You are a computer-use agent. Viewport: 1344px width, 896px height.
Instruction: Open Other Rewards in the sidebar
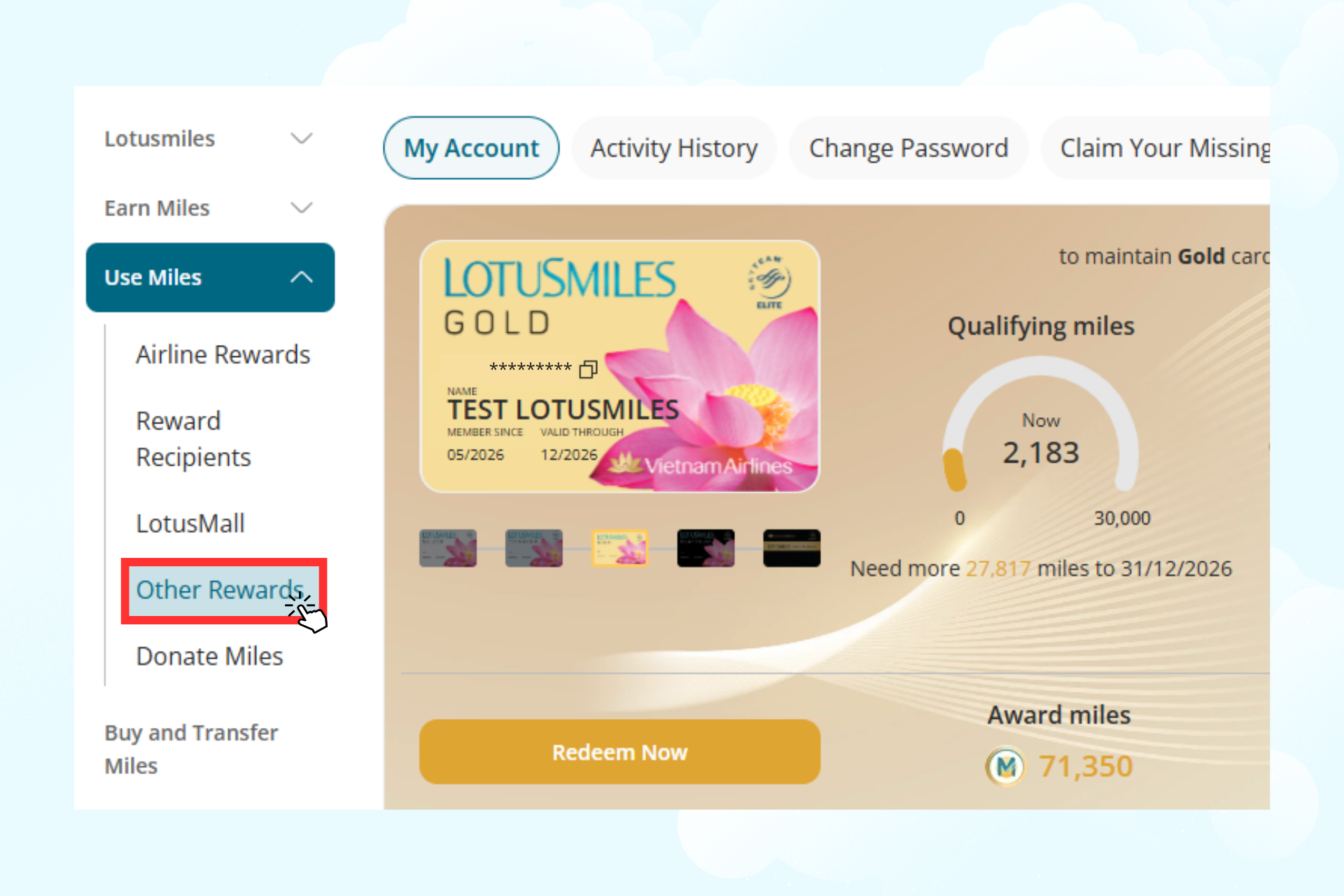(220, 590)
